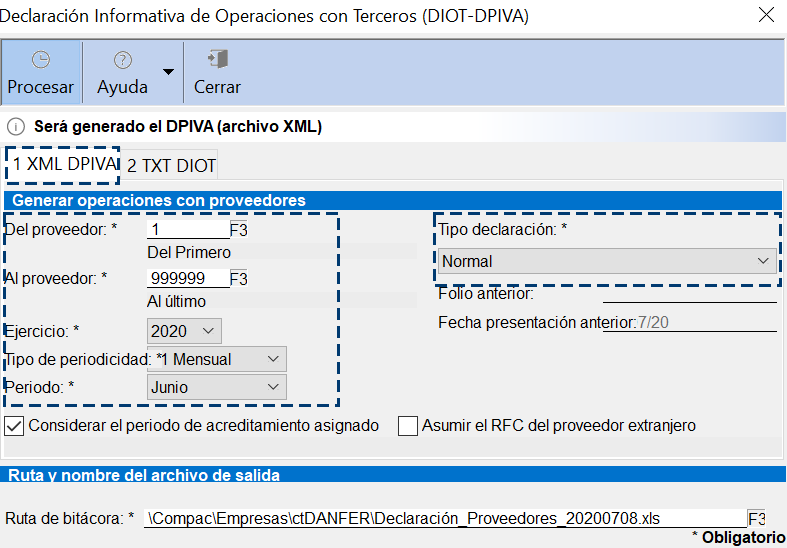This screenshot has width=787, height=548.
Task: Click the Del proveedor number field
Action: (x=188, y=229)
